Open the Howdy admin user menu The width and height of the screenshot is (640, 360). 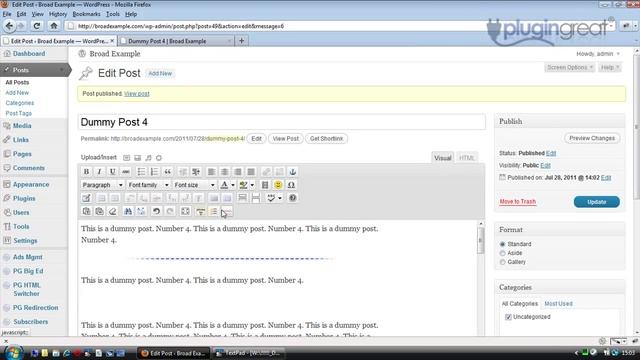(598, 54)
